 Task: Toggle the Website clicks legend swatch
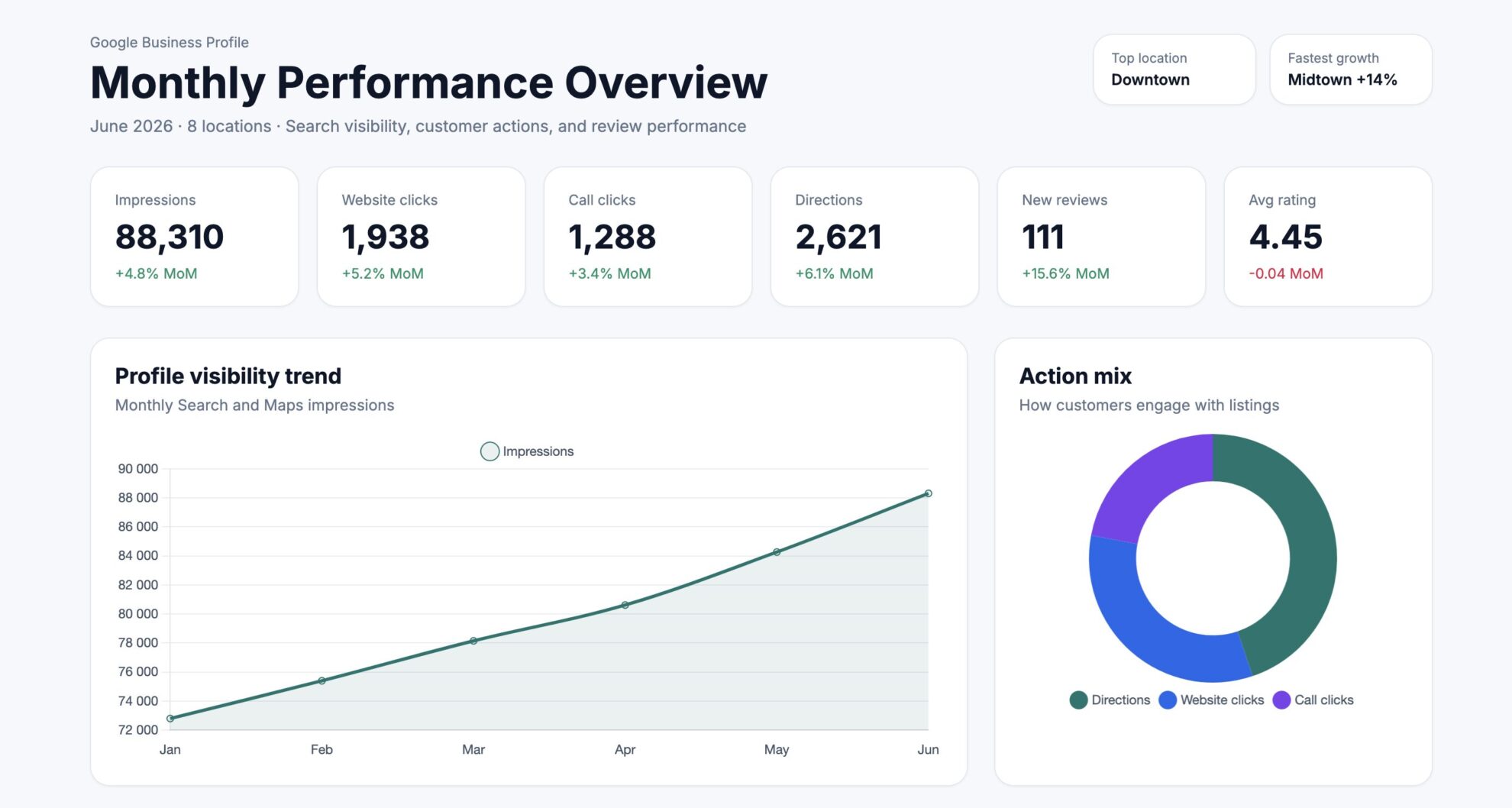point(1168,700)
